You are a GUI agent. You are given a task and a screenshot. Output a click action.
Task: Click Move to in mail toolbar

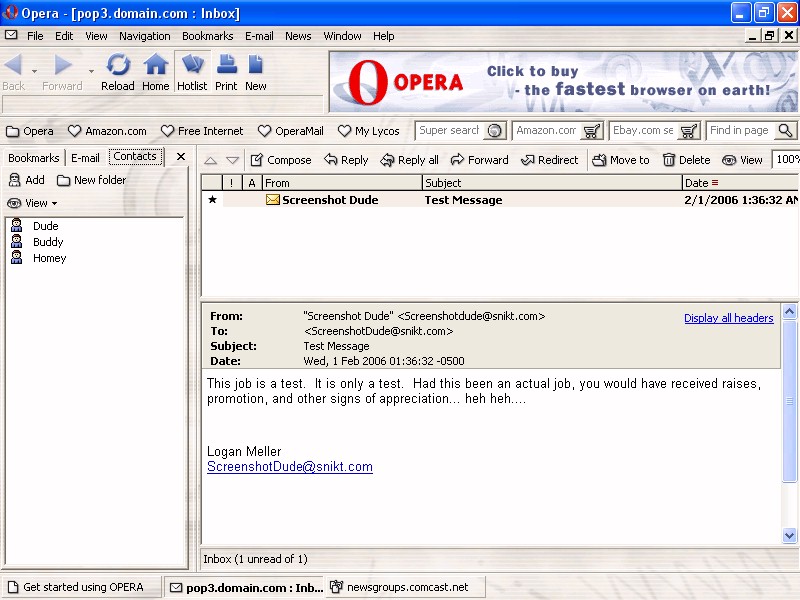[x=621, y=160]
